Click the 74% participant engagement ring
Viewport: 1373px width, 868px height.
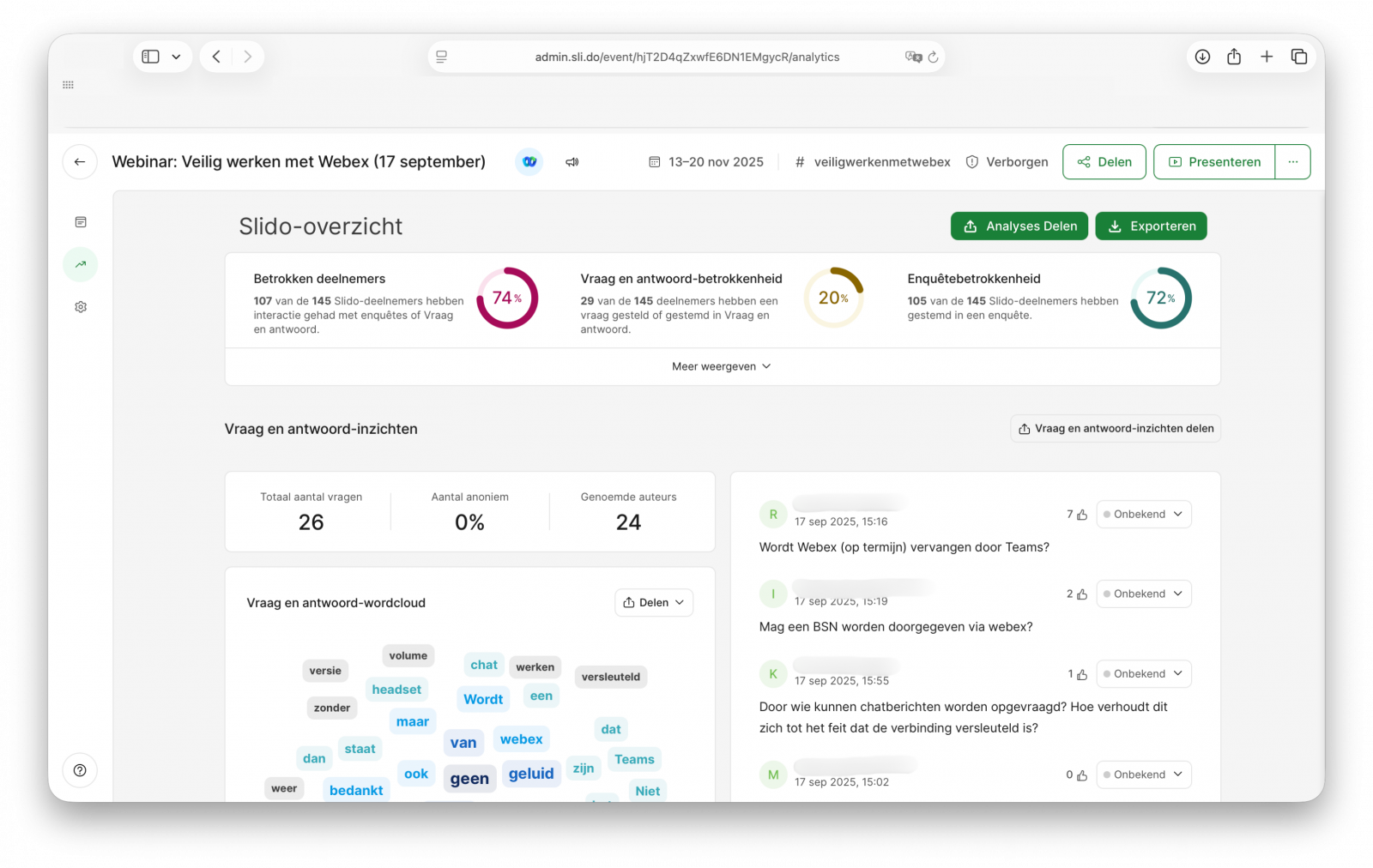[507, 298]
